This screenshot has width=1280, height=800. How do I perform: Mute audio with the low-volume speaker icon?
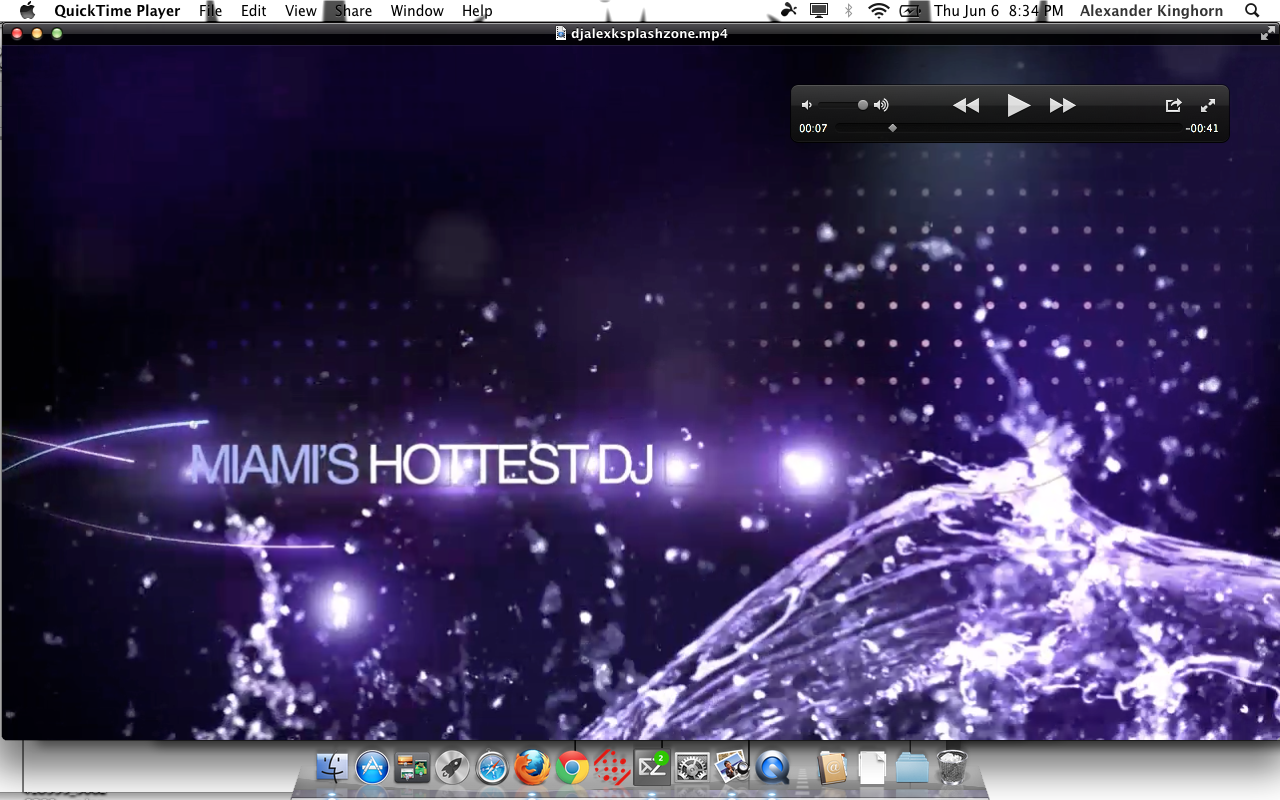pyautogui.click(x=807, y=105)
